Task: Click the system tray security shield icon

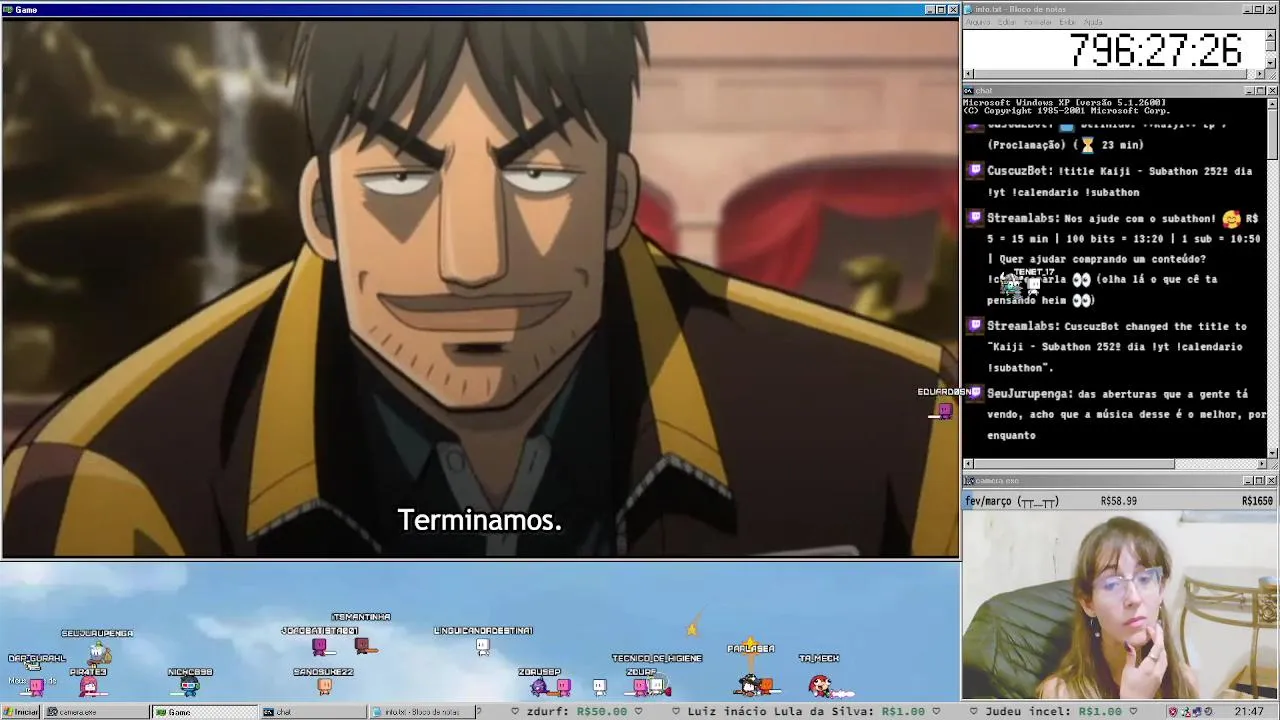Action: [1173, 712]
